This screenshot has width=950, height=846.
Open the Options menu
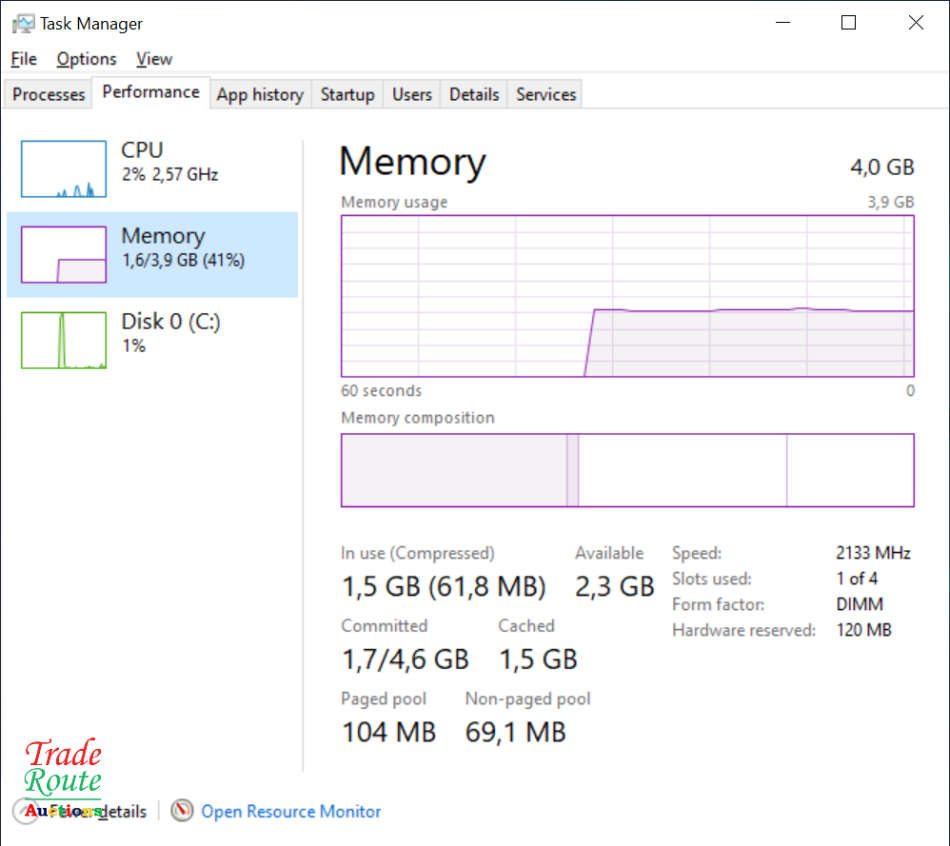pos(86,59)
